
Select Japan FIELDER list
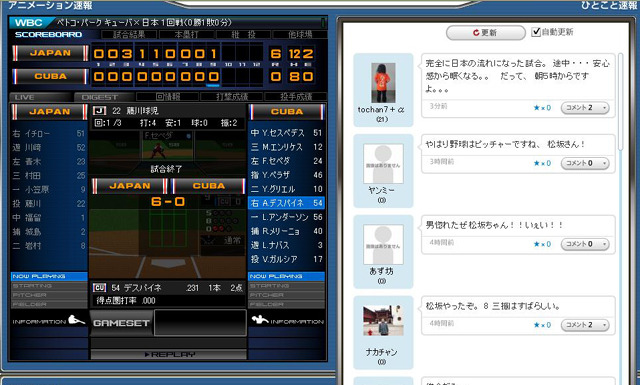click(49, 304)
